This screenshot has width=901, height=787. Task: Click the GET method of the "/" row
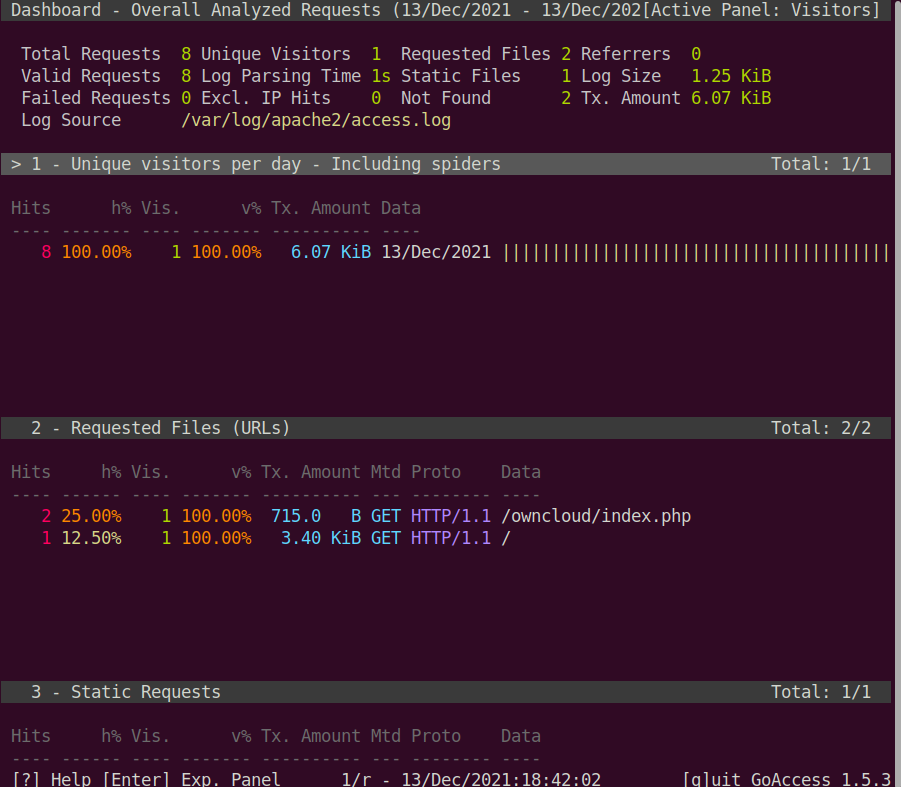point(386,538)
